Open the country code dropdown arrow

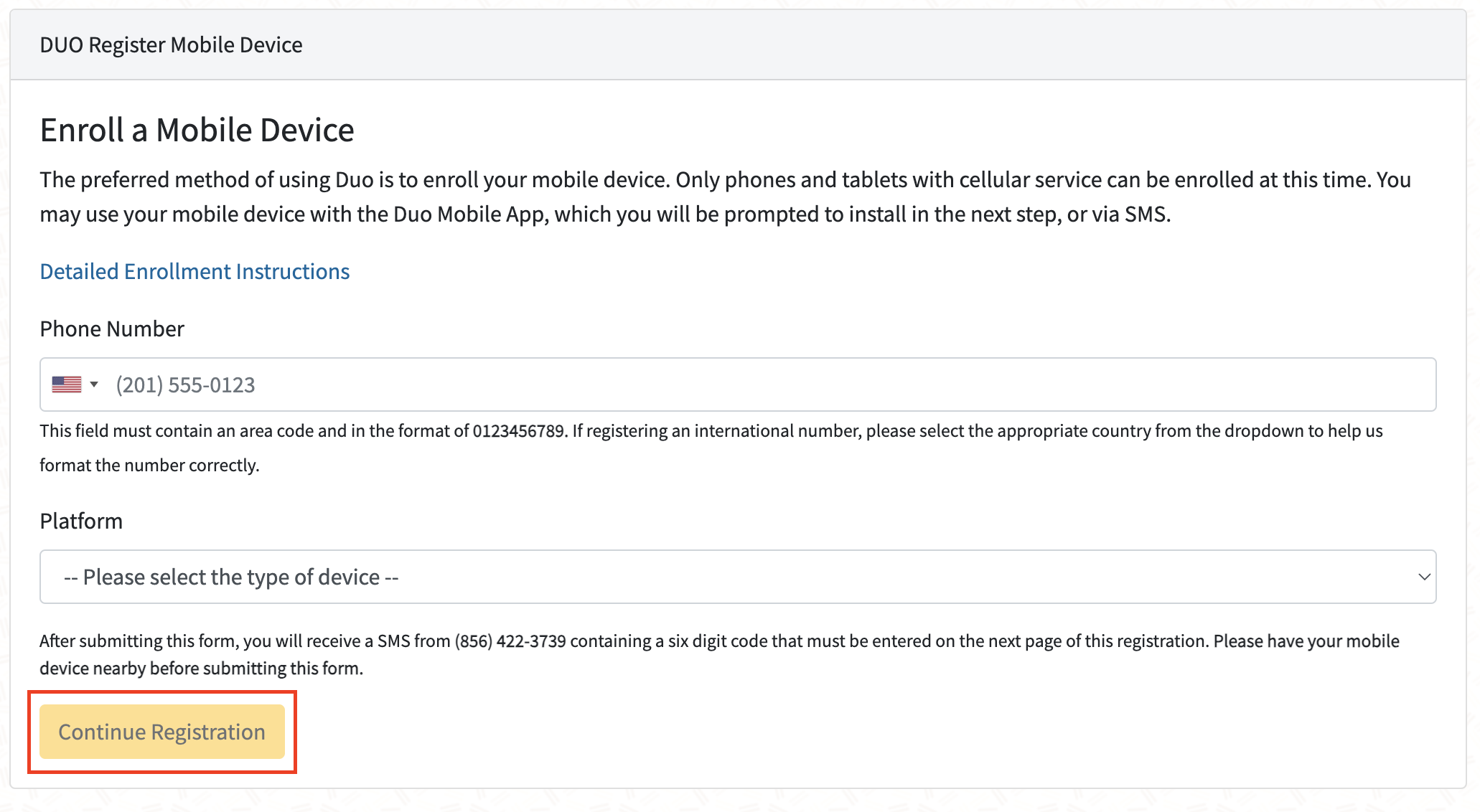pyautogui.click(x=94, y=384)
